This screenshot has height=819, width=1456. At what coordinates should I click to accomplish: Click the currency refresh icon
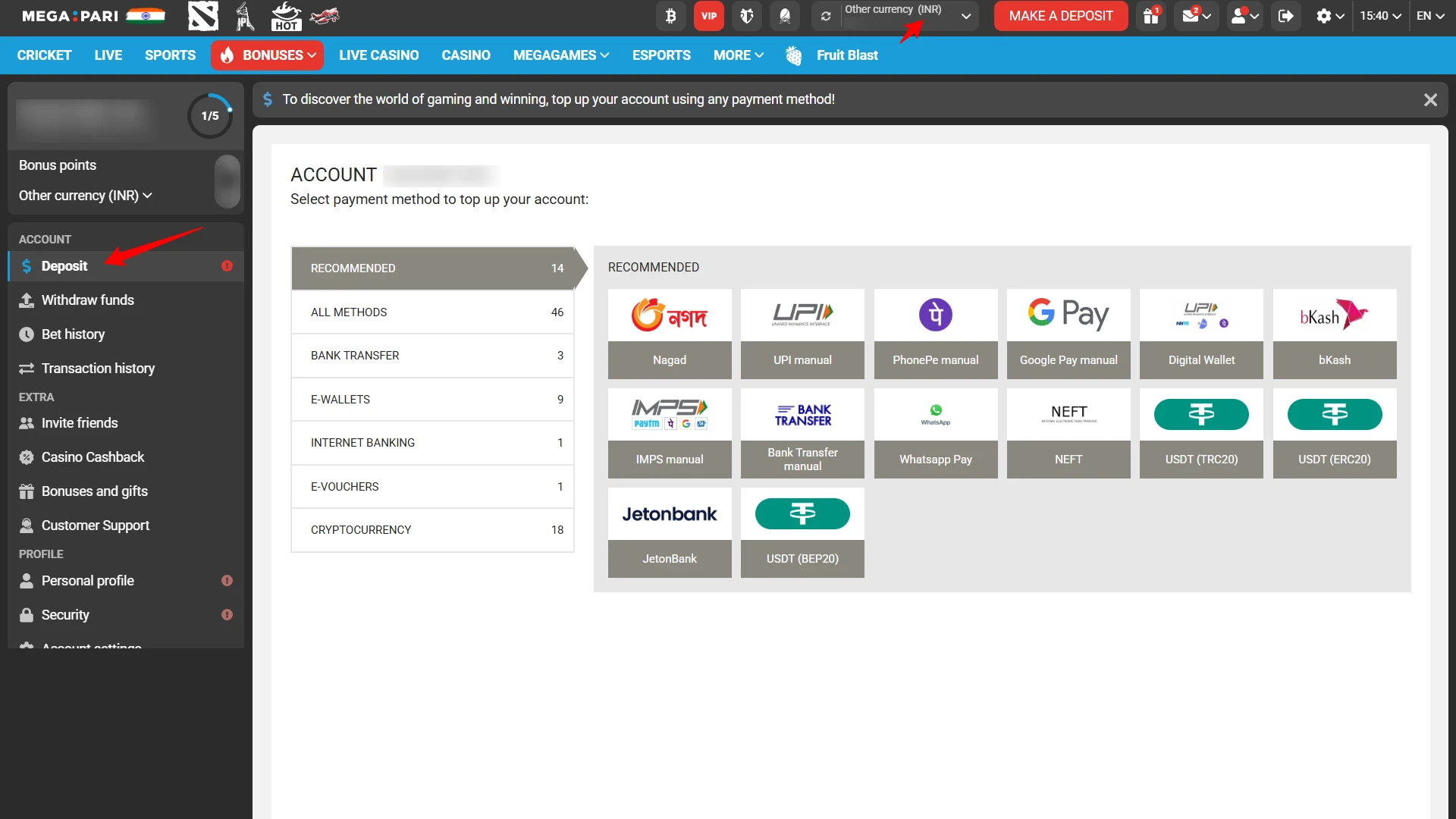825,16
